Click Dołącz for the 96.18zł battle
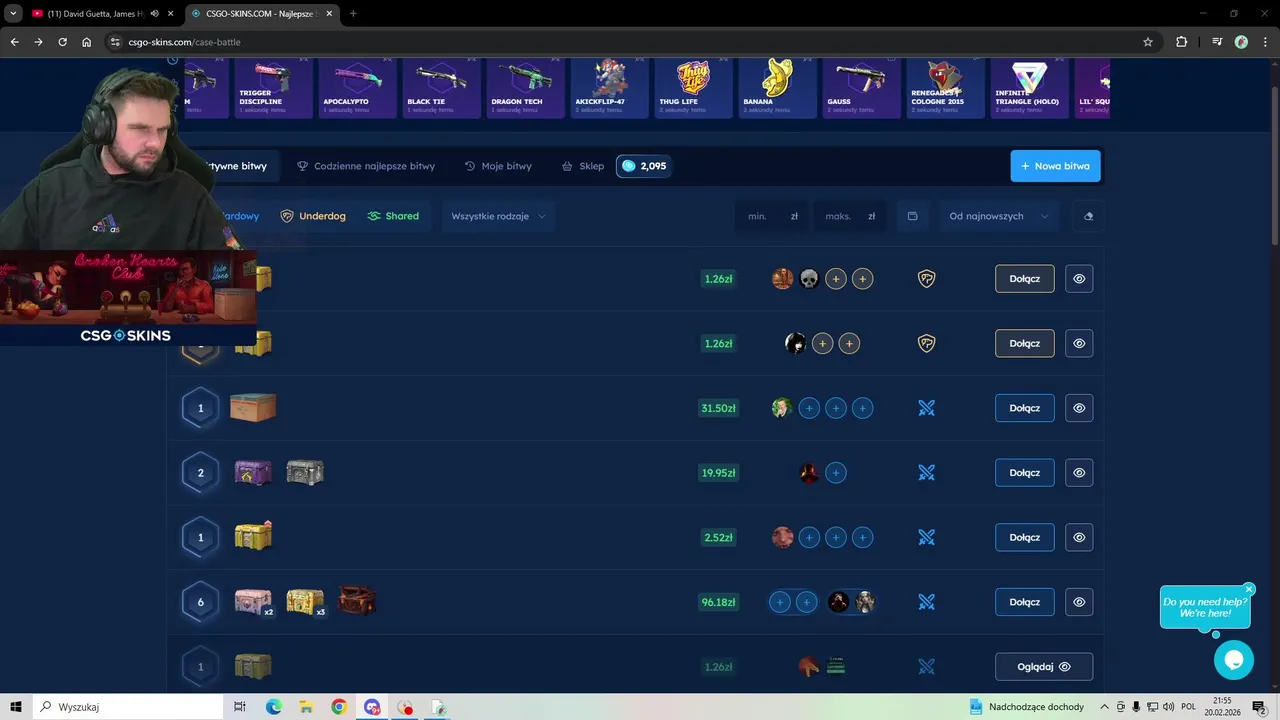 coord(1024,602)
